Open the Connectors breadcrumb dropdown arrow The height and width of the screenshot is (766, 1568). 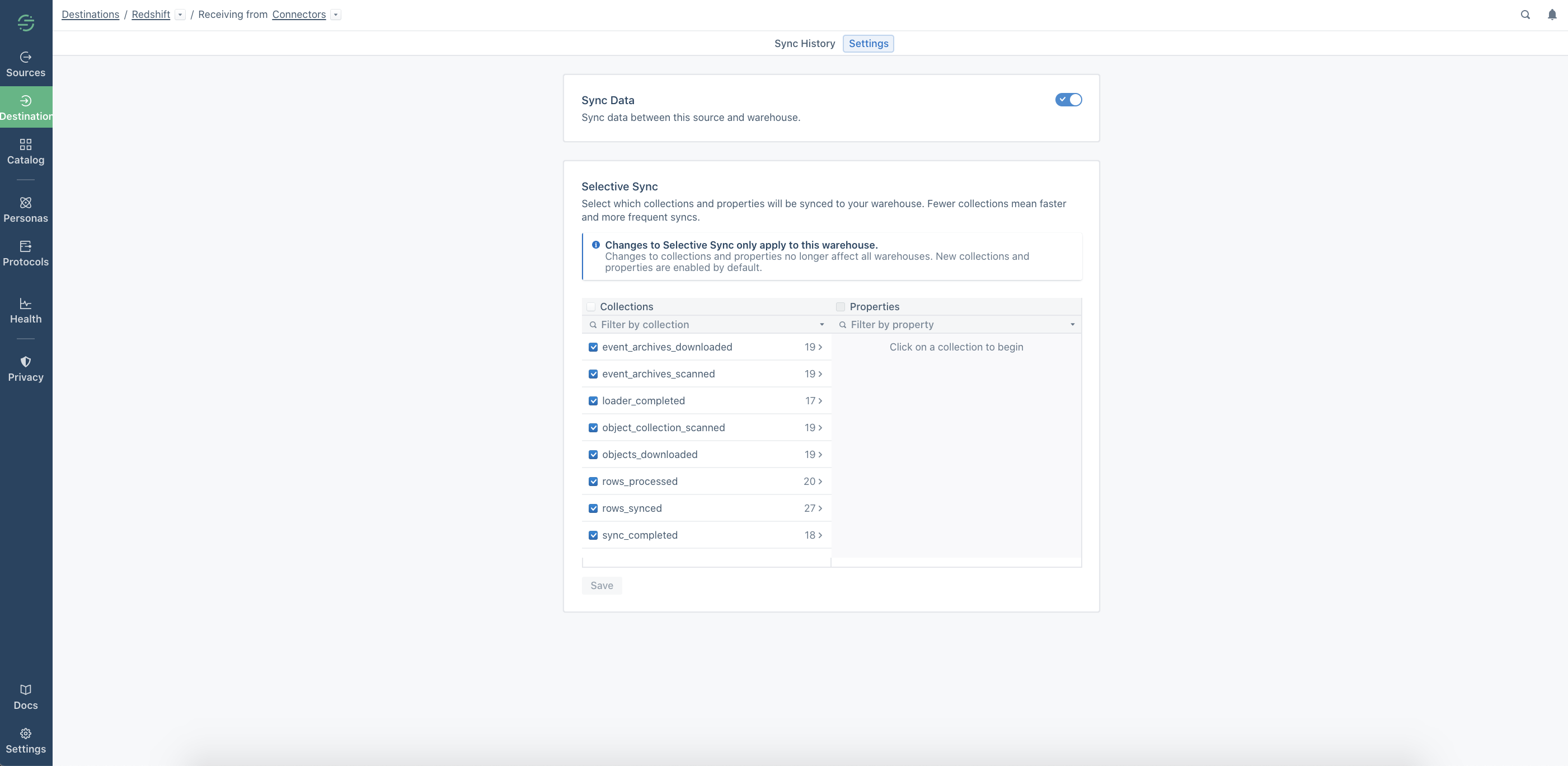tap(336, 15)
